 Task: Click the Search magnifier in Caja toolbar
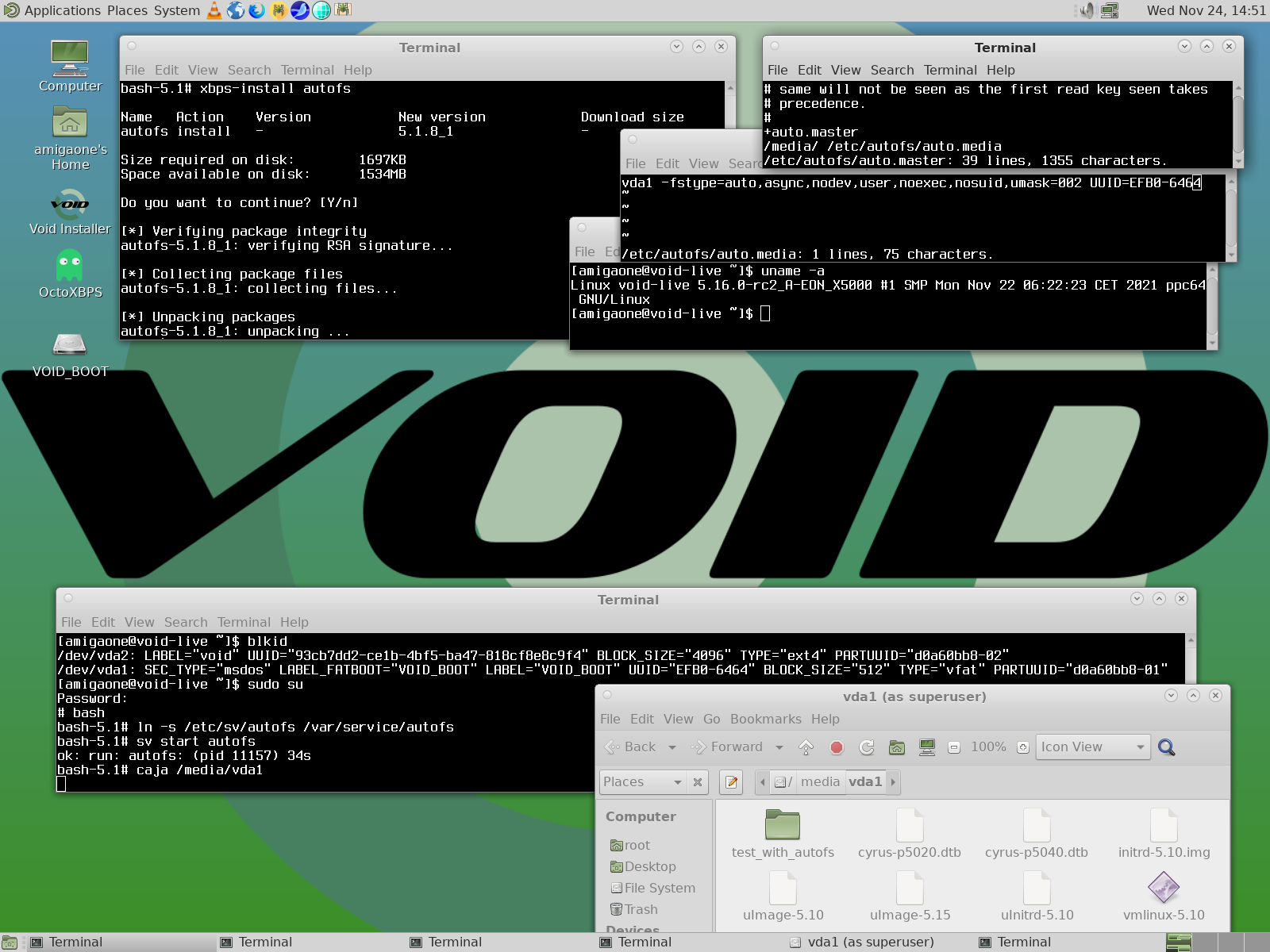(1166, 747)
